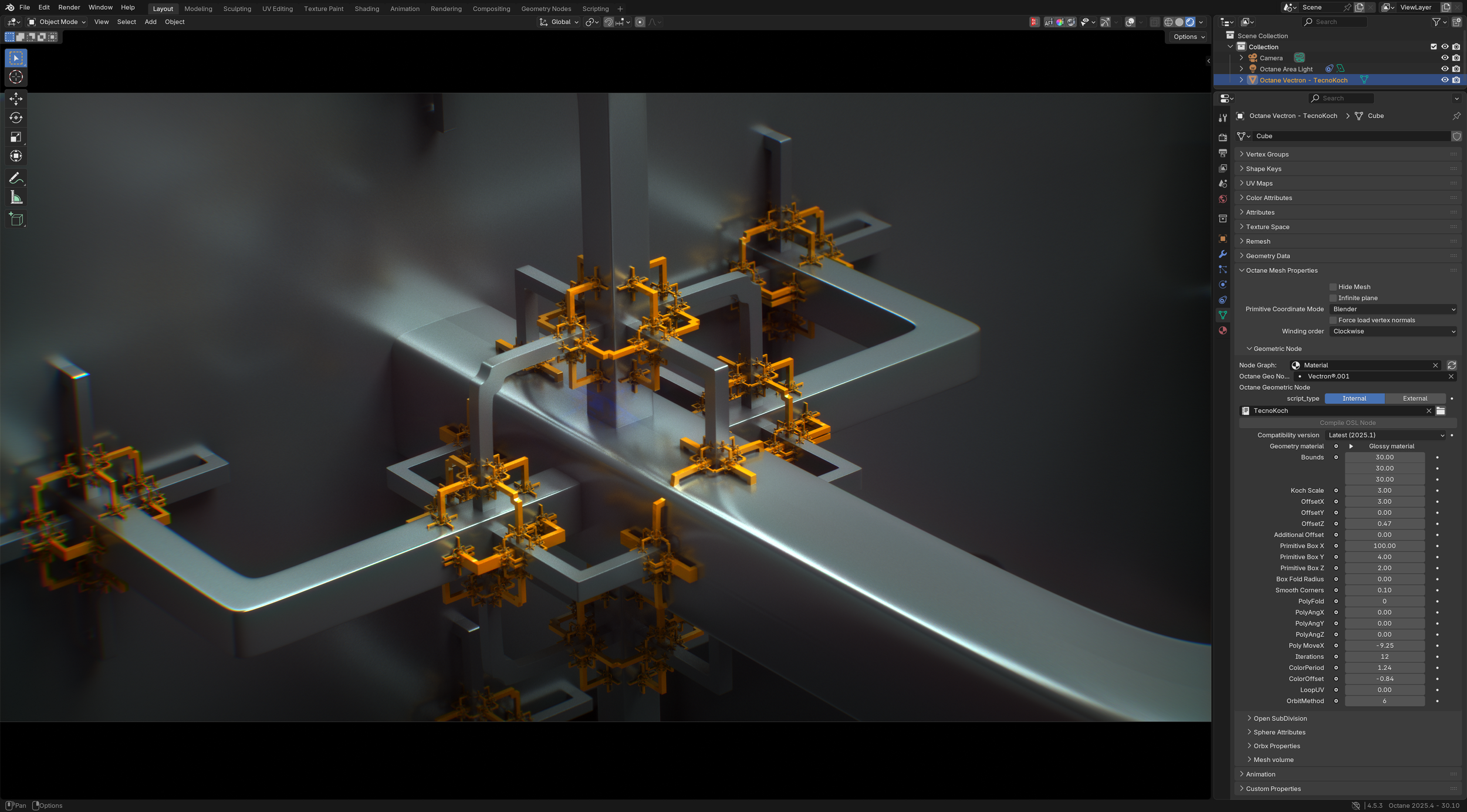
Task: Toggle Force load vertex normals checkbox
Action: point(1333,320)
